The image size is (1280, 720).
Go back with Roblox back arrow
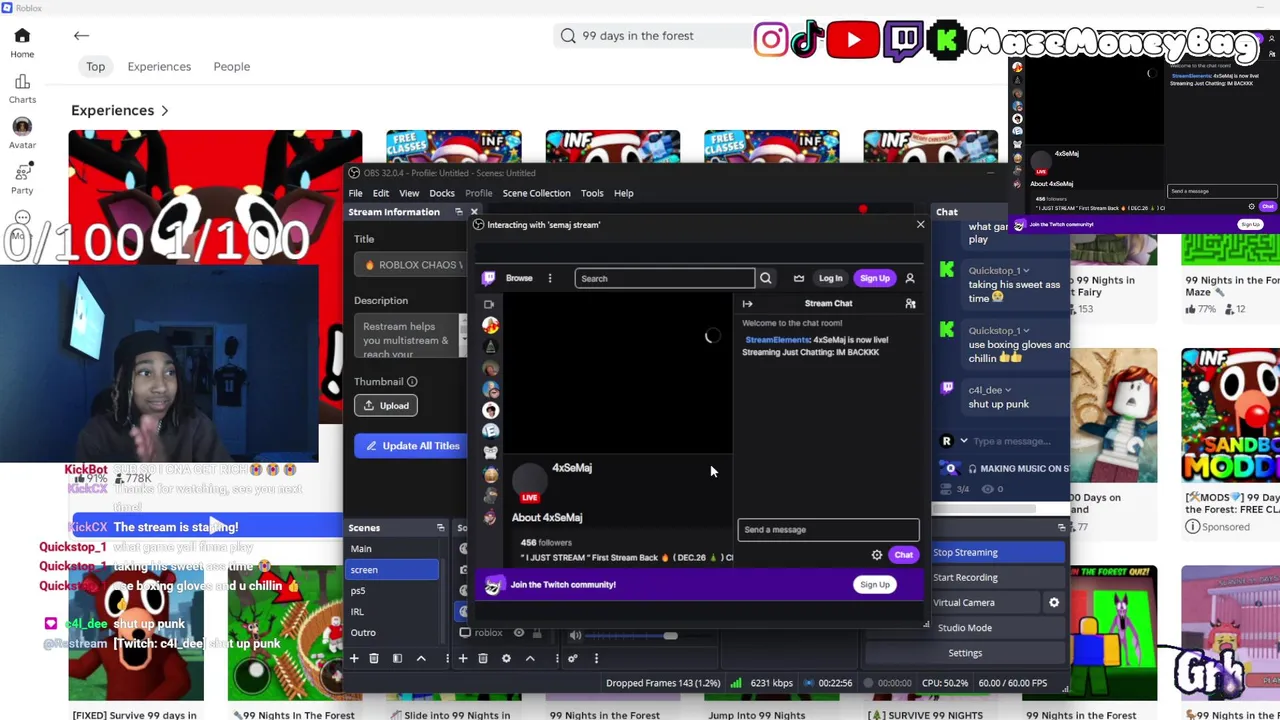[81, 36]
